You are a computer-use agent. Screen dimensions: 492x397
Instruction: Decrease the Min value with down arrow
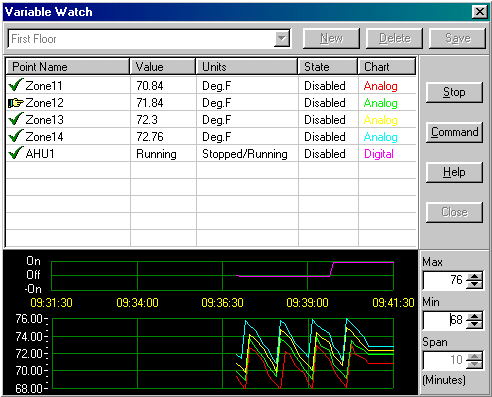pos(474,324)
